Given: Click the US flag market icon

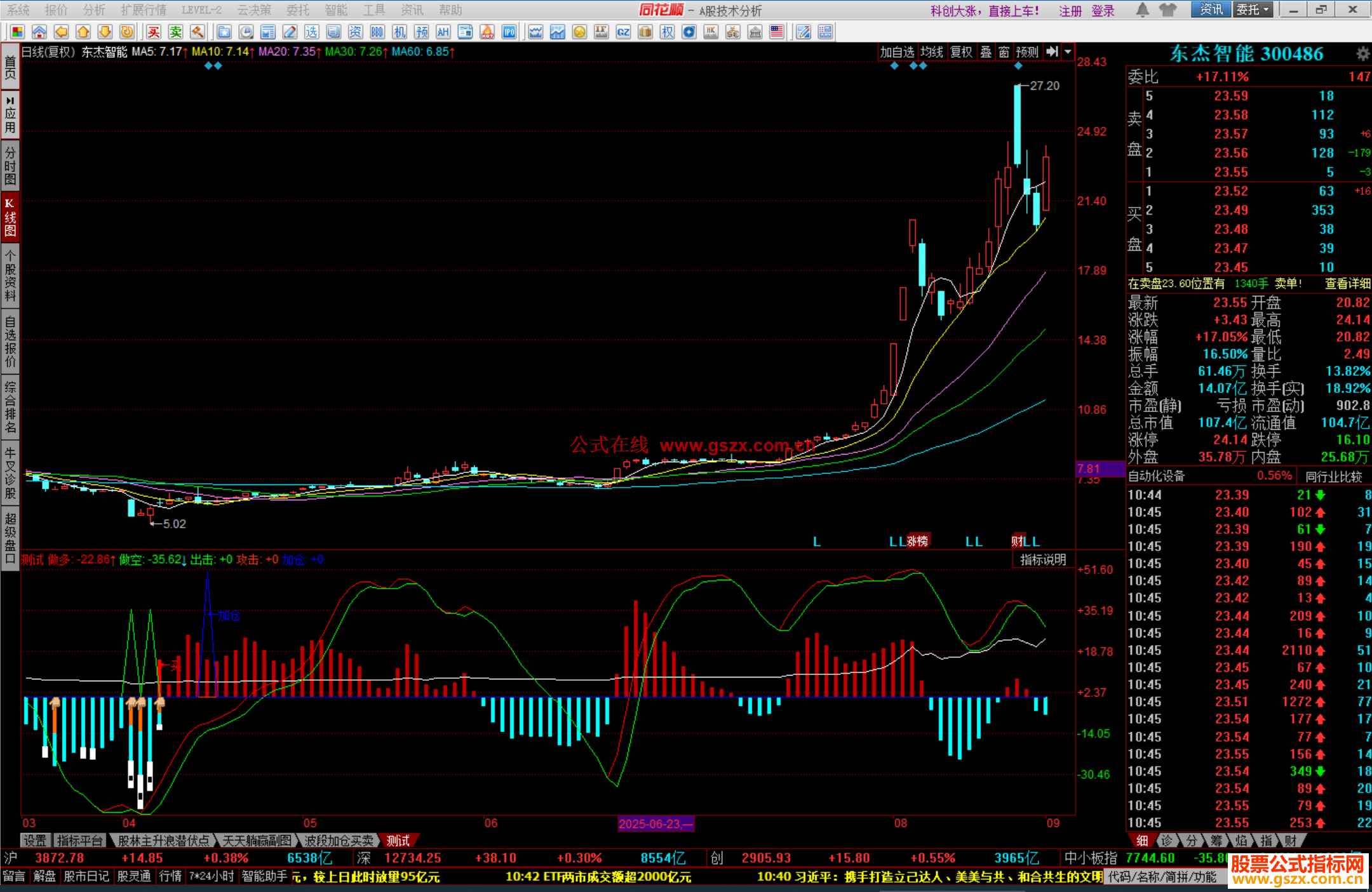Looking at the screenshot, I should click(x=776, y=32).
